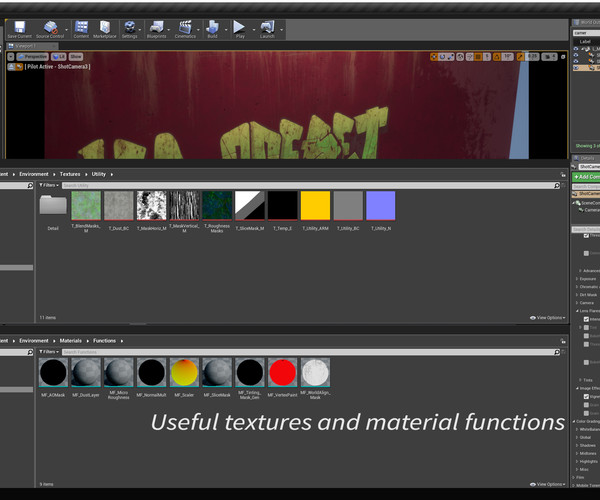Click the eject pilot mode icon
This screenshot has height=500, width=600.
(11, 67)
